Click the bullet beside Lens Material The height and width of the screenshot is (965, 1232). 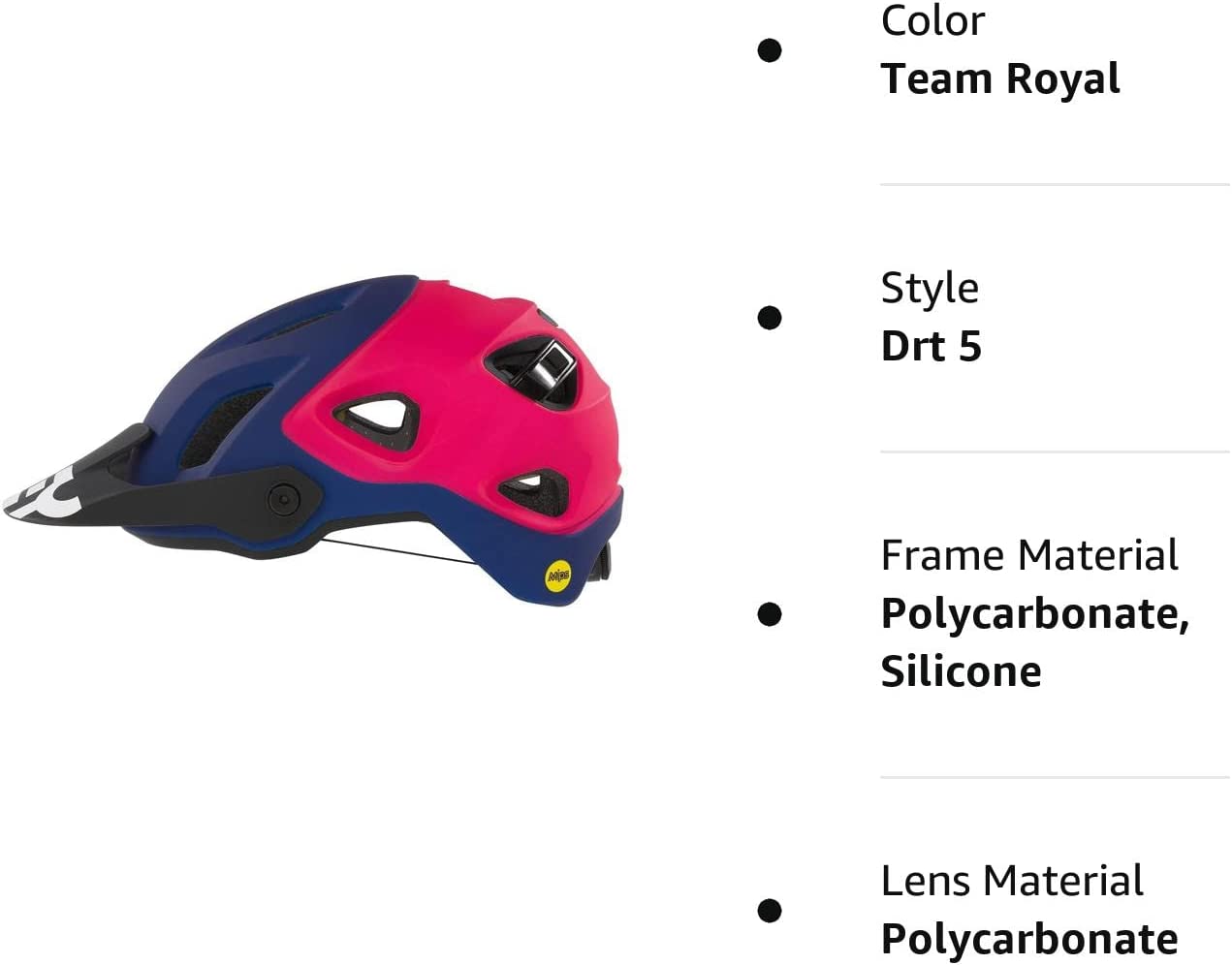770,911
